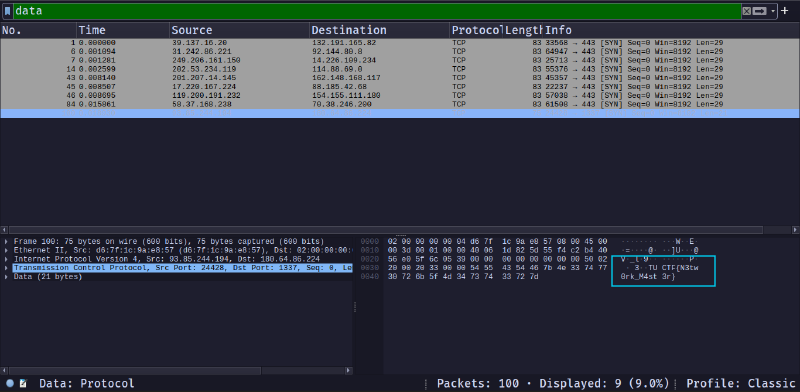Sort packets by the Length column header
Viewport: 800px width, 392px height.
[x=523, y=30]
